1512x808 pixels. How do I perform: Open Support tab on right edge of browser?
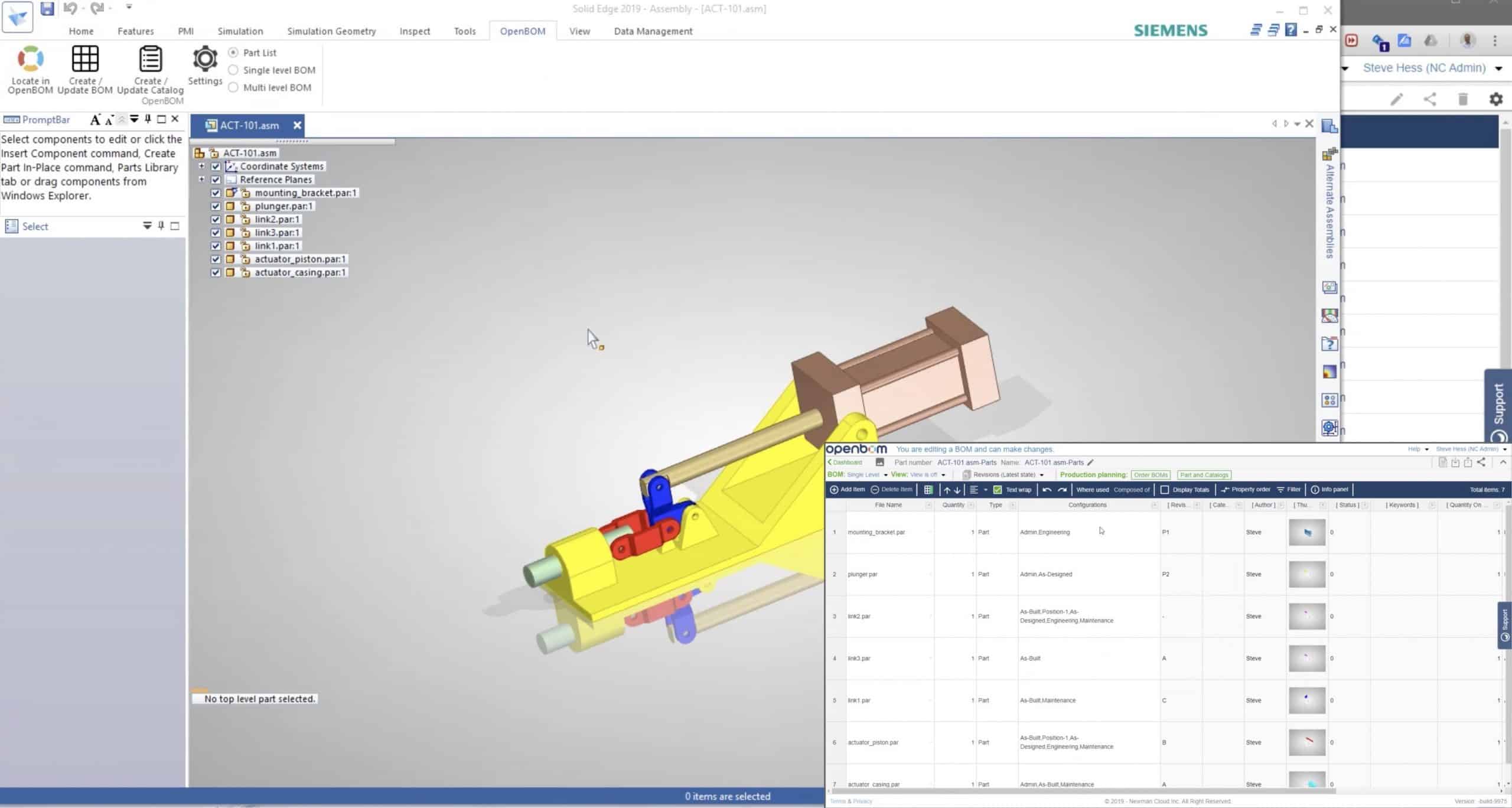coord(1498,408)
